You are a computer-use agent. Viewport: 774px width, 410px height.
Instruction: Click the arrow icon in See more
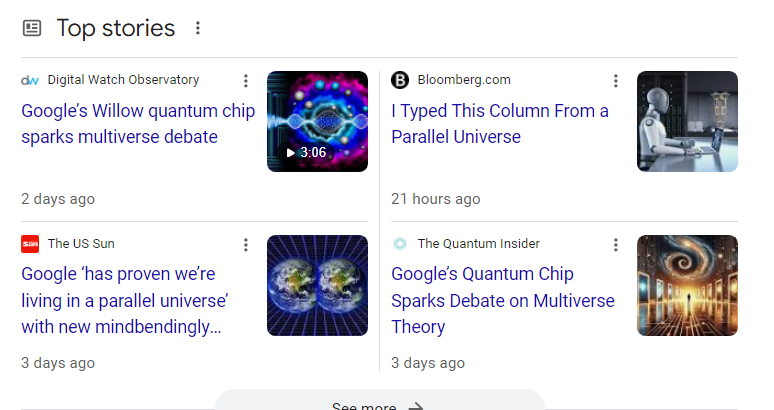tap(417, 405)
